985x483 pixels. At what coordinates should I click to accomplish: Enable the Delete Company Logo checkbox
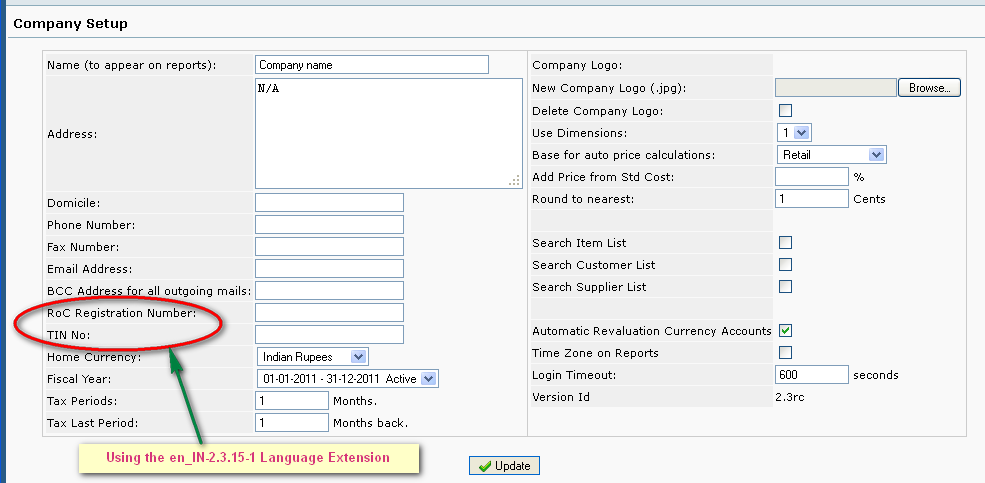[785, 111]
